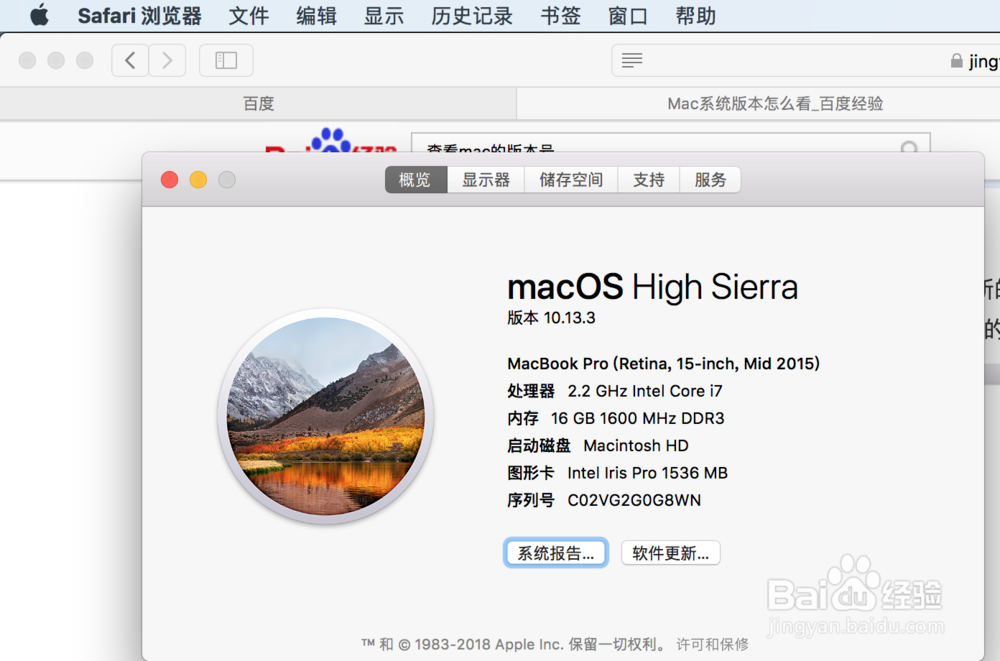
Task: Click serial number C02VG2G0G8WN
Action: [x=634, y=500]
